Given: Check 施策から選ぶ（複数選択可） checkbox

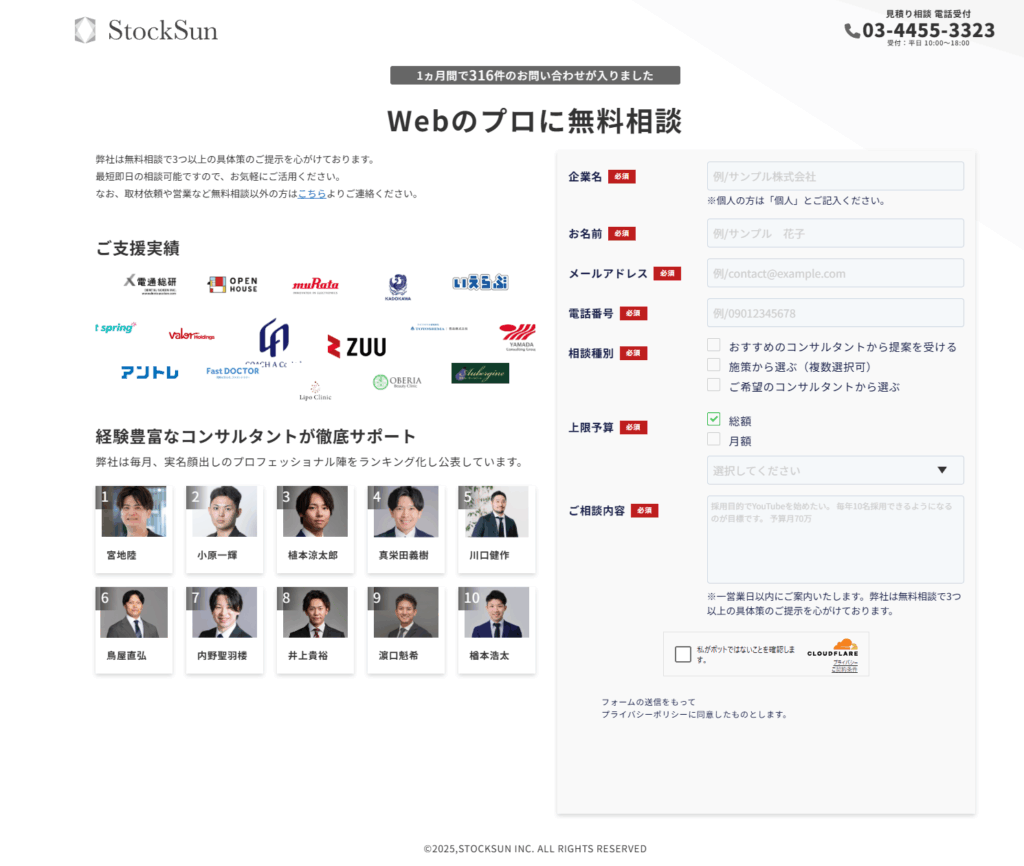Looking at the screenshot, I should pyautogui.click(x=714, y=366).
